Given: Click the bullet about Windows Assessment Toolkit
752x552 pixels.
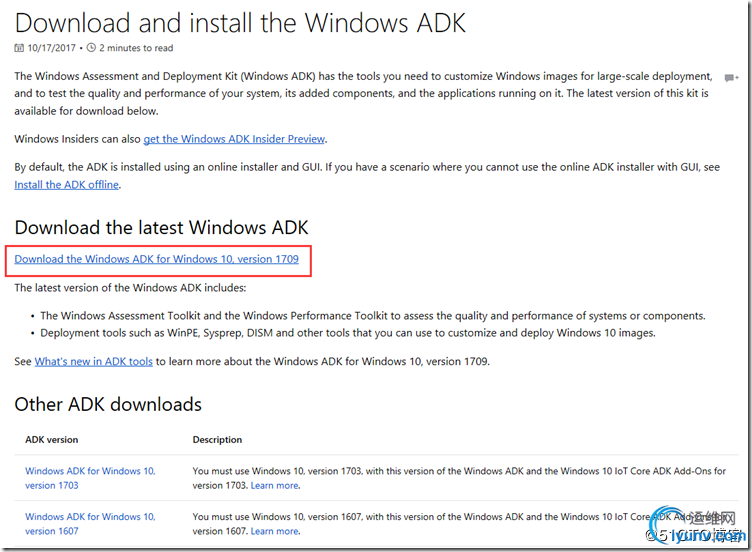Looking at the screenshot, I should [x=373, y=316].
